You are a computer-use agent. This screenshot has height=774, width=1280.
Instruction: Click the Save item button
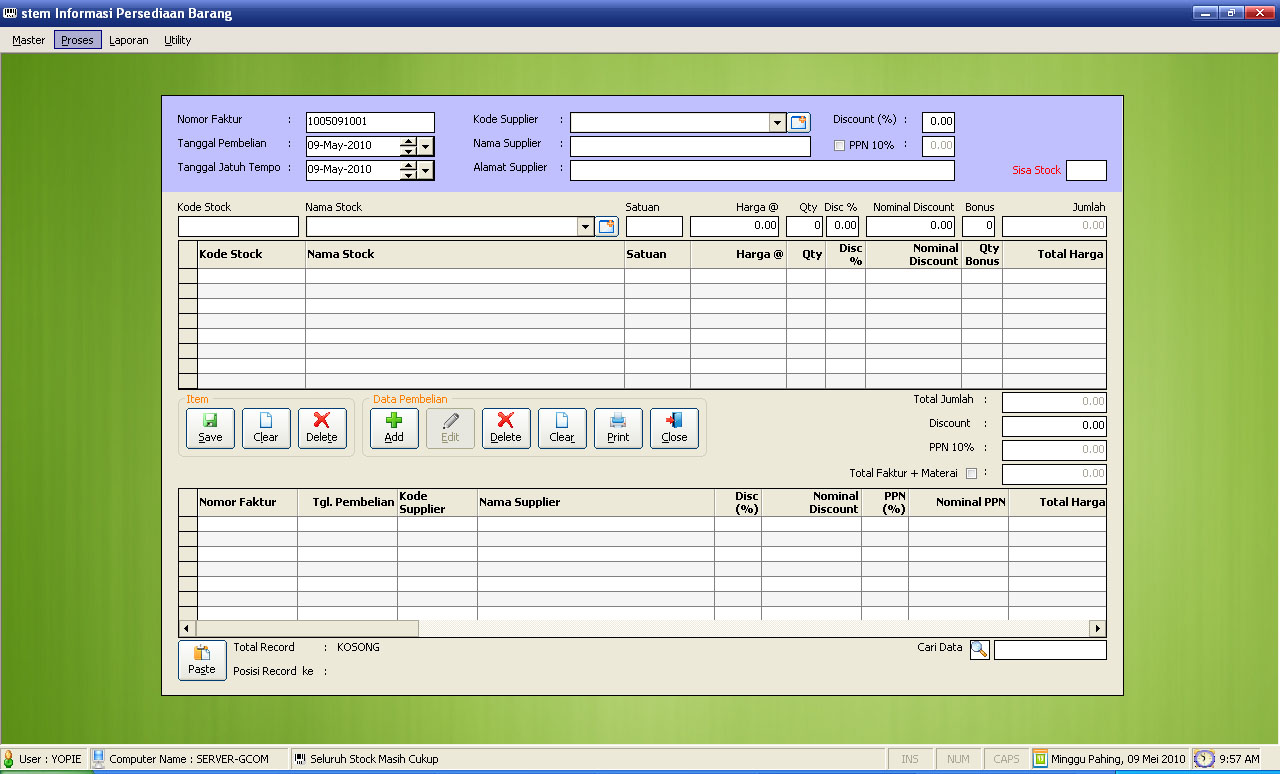tap(210, 428)
